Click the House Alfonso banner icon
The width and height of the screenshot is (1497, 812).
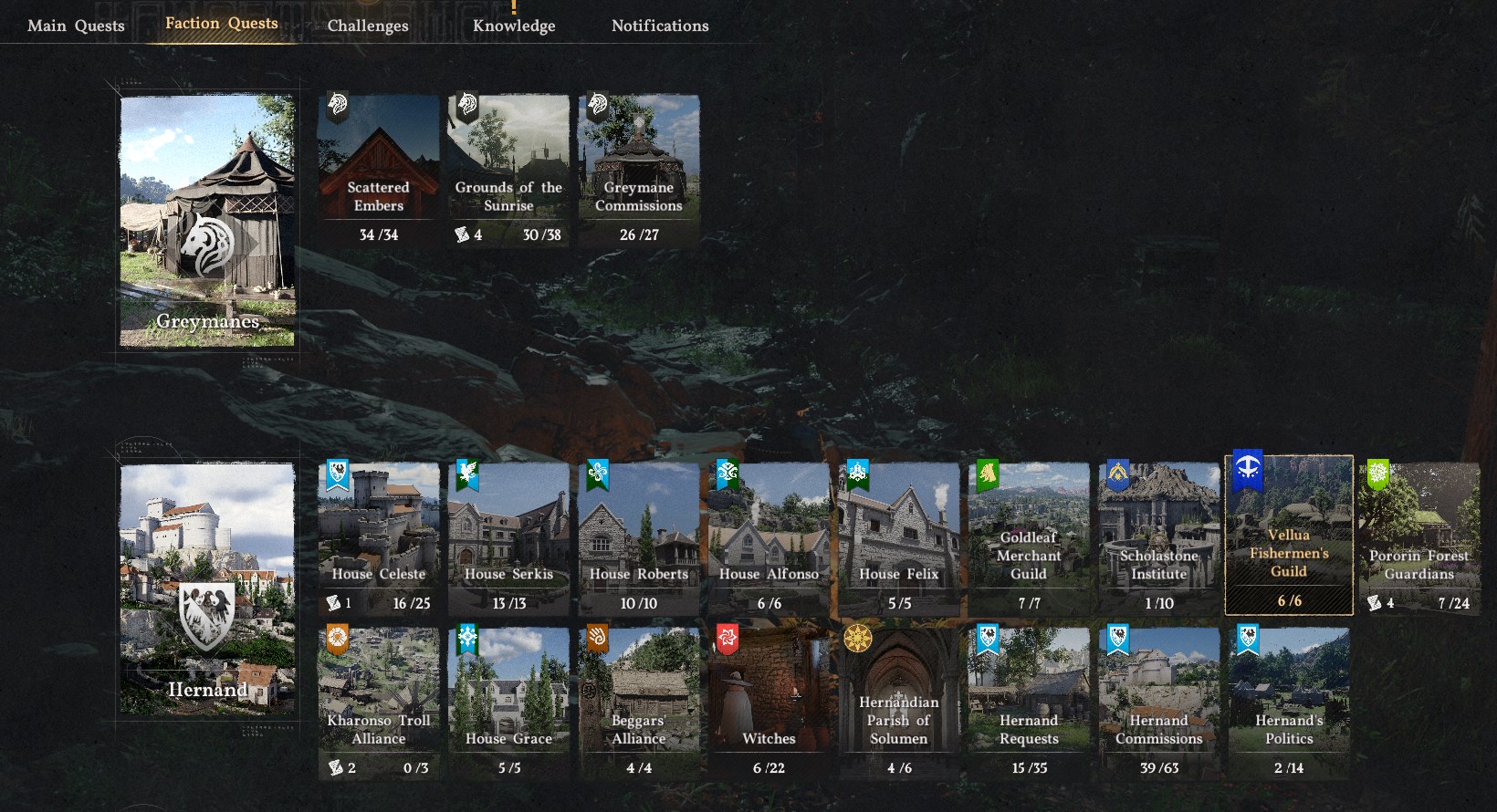tap(728, 474)
